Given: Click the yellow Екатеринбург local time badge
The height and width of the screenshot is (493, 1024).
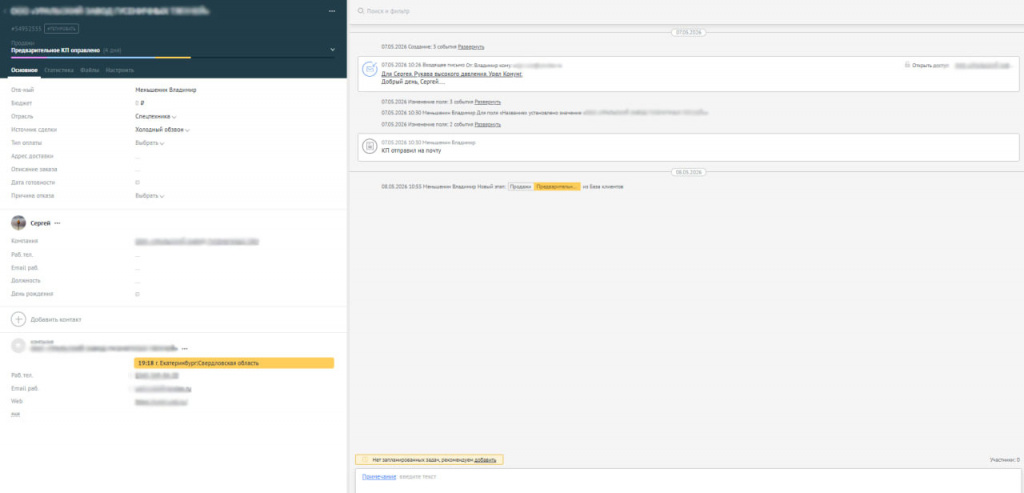Looking at the screenshot, I should (x=234, y=363).
